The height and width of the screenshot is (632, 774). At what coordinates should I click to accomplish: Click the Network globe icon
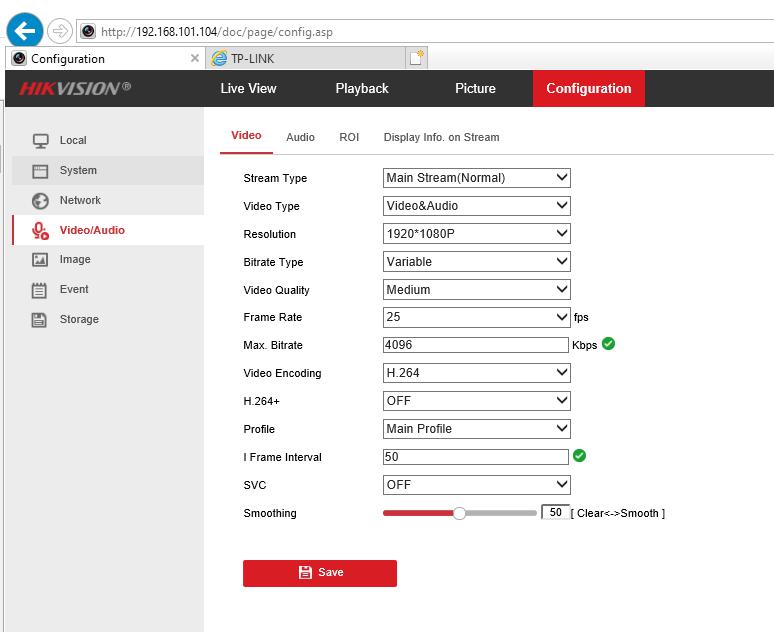pyautogui.click(x=40, y=201)
